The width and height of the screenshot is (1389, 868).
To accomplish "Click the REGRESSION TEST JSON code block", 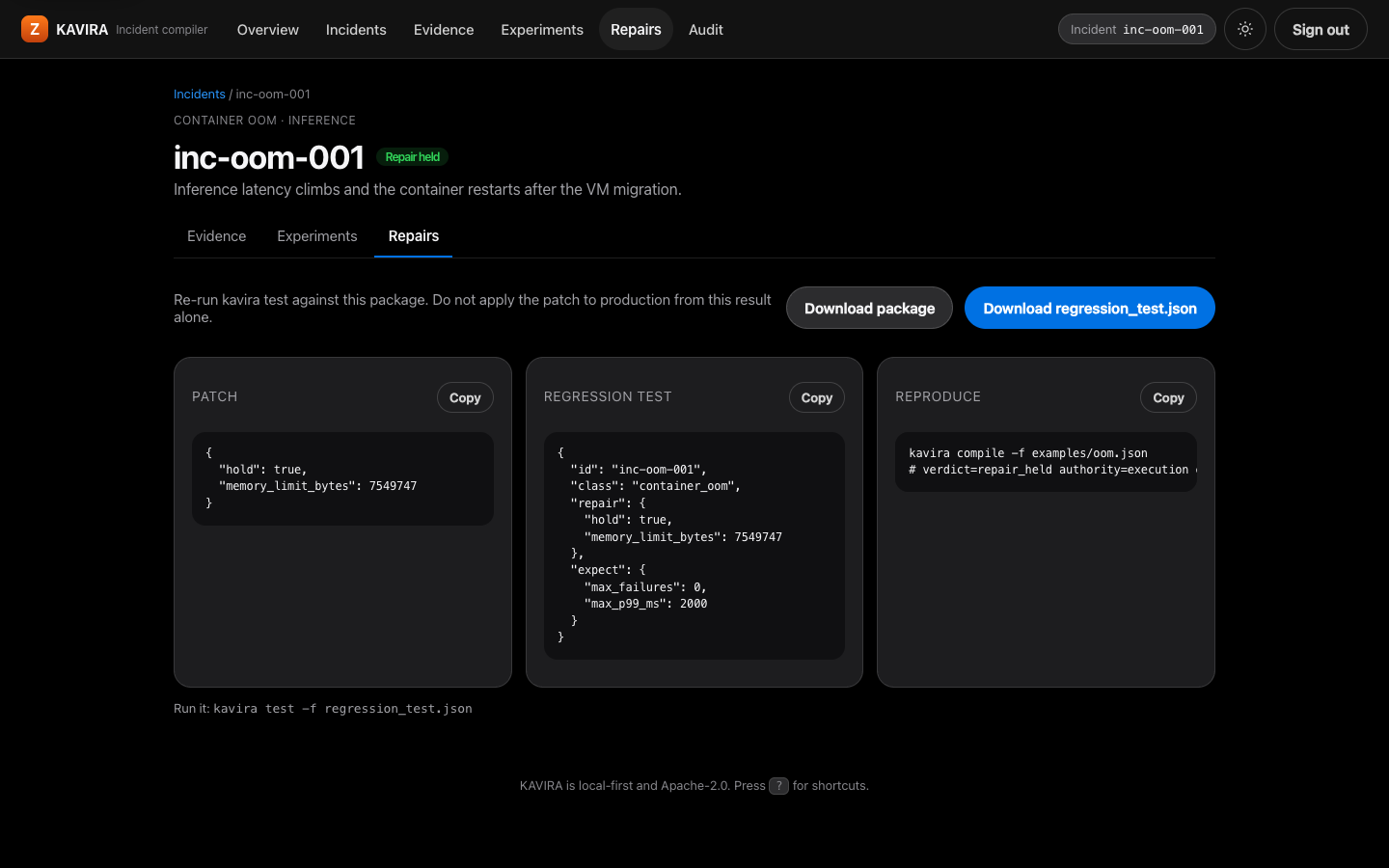I will tap(694, 546).
